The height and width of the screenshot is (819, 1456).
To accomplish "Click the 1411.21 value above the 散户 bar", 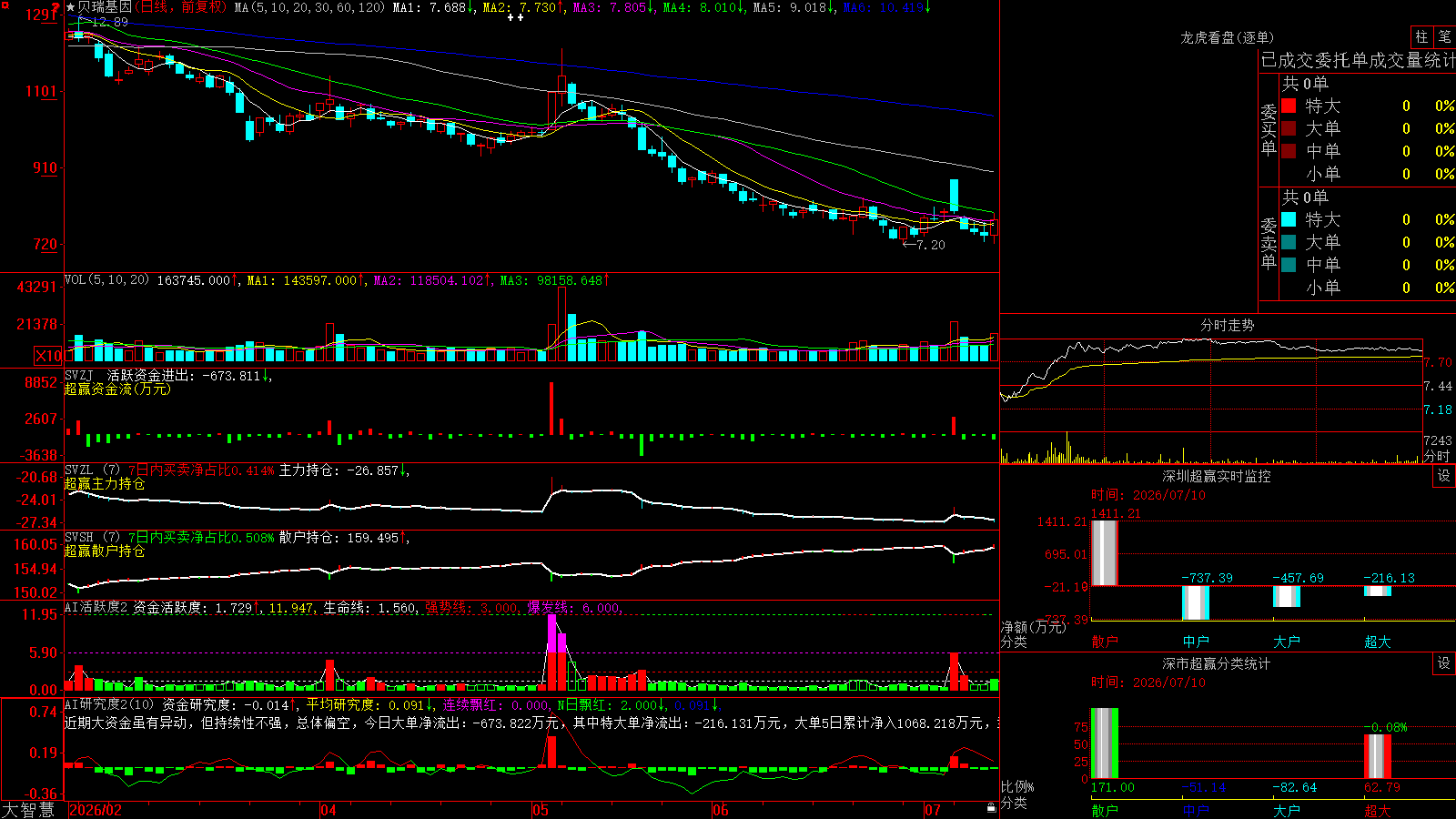I will pos(1116,513).
